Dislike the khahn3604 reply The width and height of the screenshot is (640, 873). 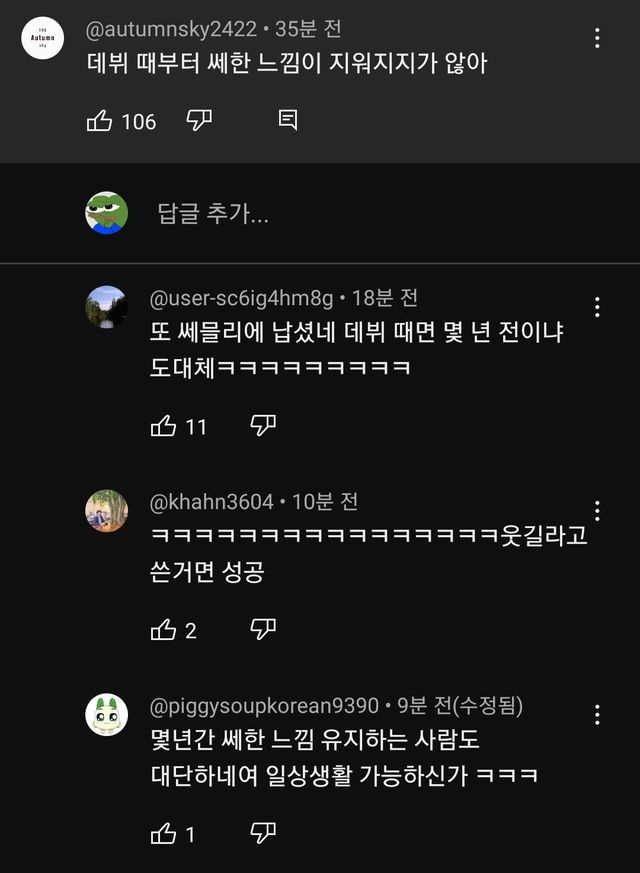tap(262, 630)
